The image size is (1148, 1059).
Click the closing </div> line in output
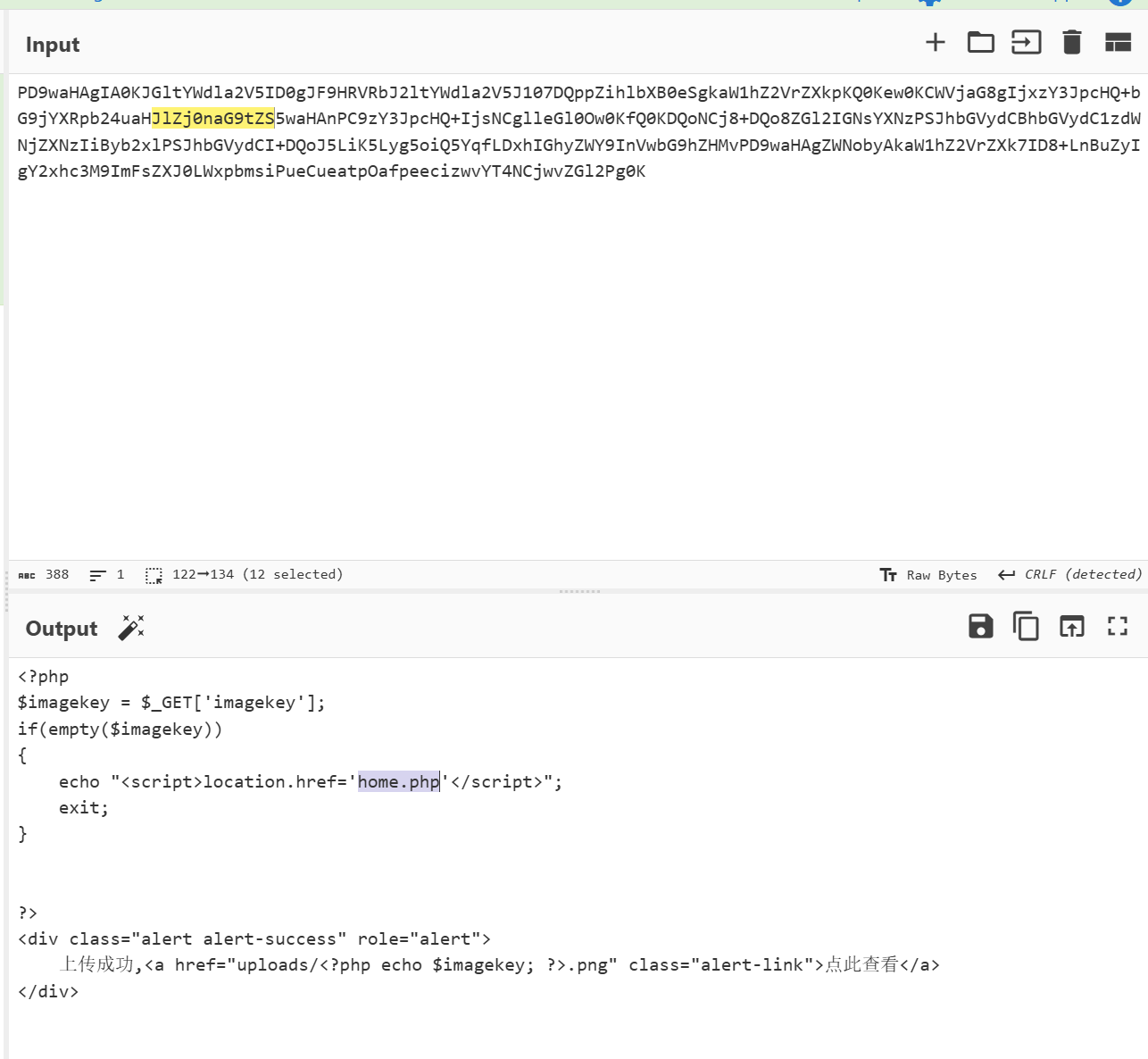tap(48, 992)
